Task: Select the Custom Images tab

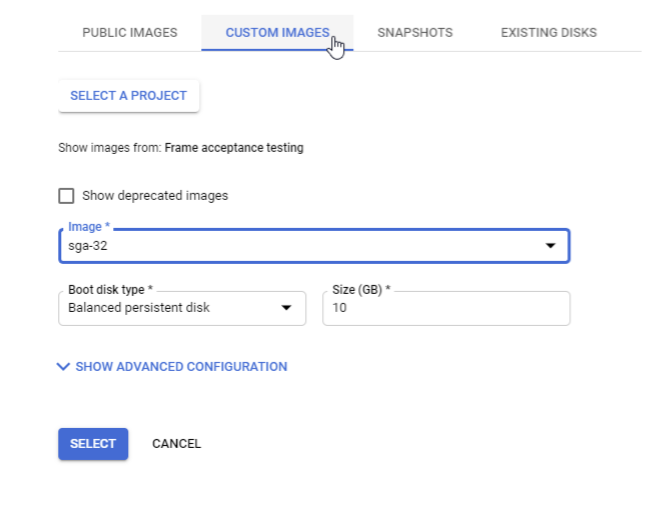Action: [277, 33]
